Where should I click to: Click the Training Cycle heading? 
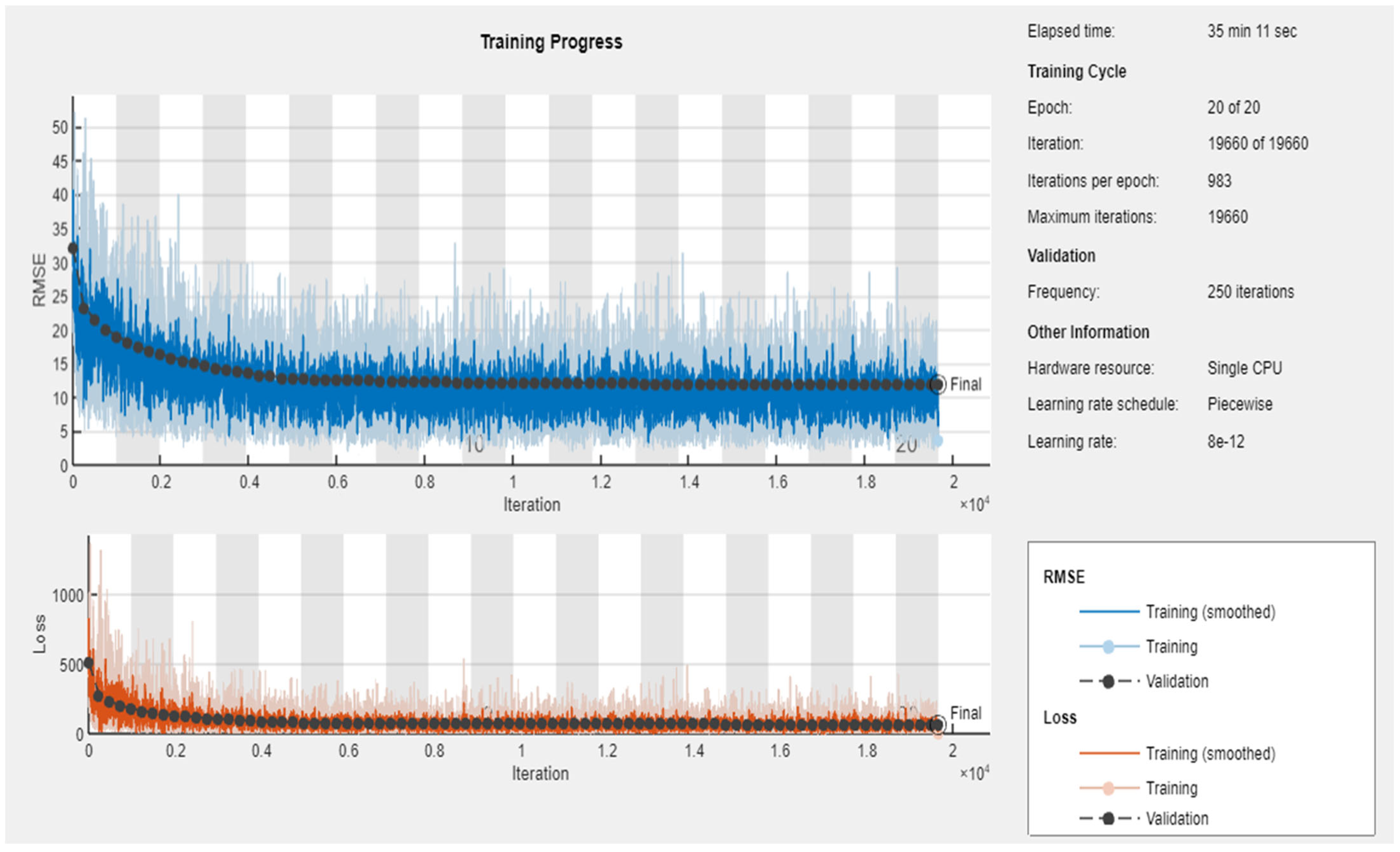[x=1076, y=72]
